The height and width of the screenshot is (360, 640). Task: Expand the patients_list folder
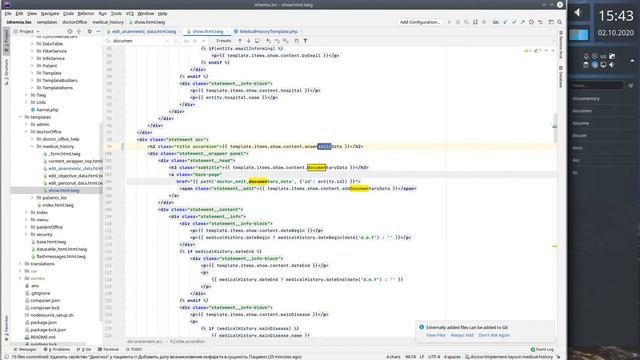[x=32, y=198]
